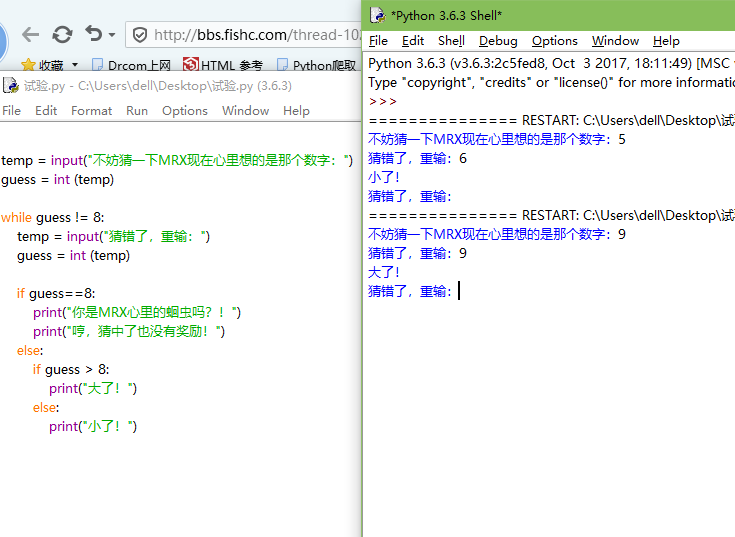Click the browser refresh icon
Viewport: 735px width, 537px height.
pyautogui.click(x=62, y=35)
